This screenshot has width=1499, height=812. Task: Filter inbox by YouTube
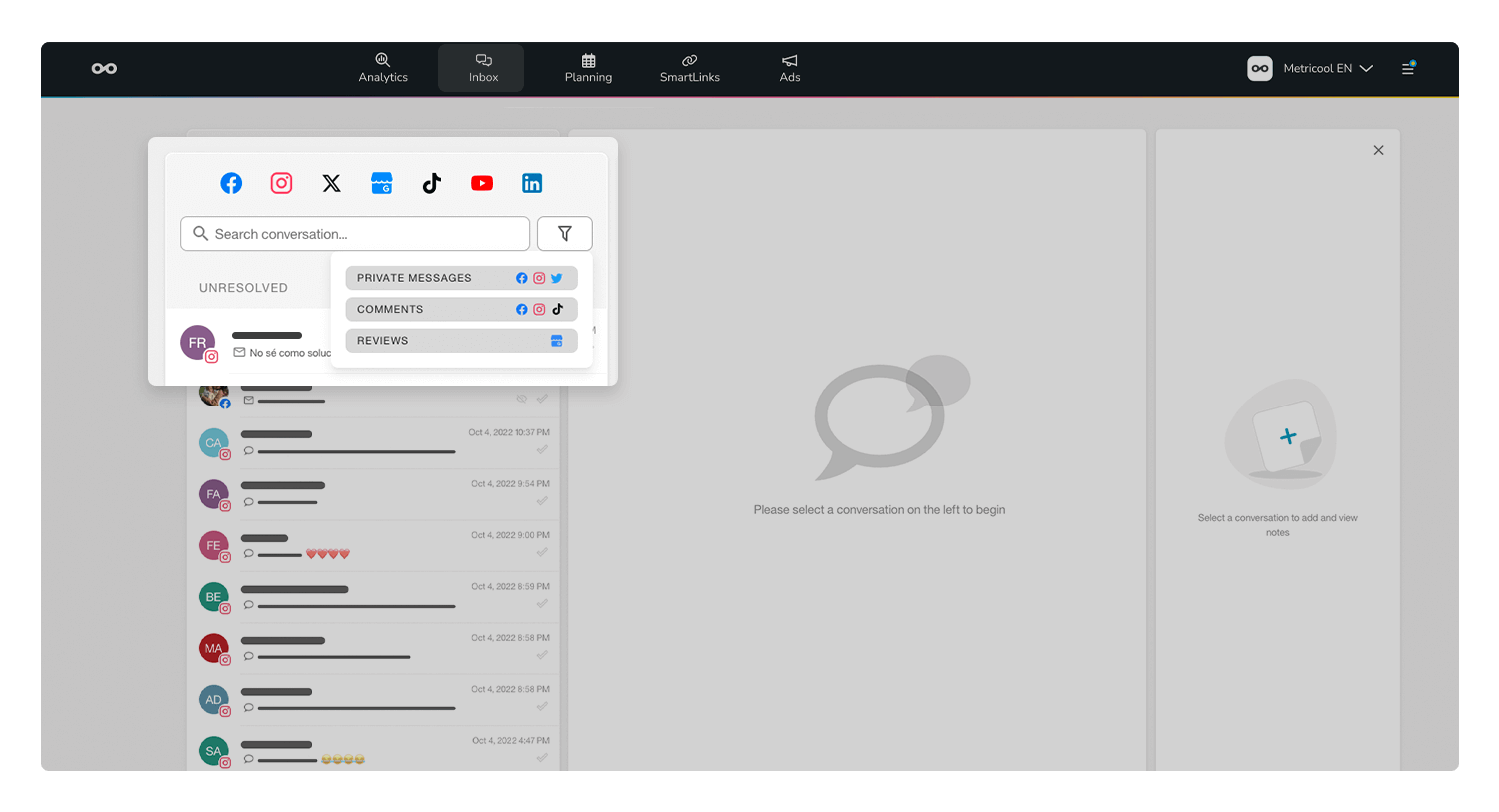click(x=482, y=183)
